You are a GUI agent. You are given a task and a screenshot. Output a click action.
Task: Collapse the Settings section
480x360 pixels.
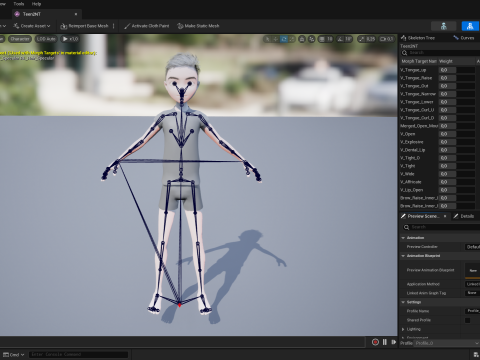click(x=403, y=302)
